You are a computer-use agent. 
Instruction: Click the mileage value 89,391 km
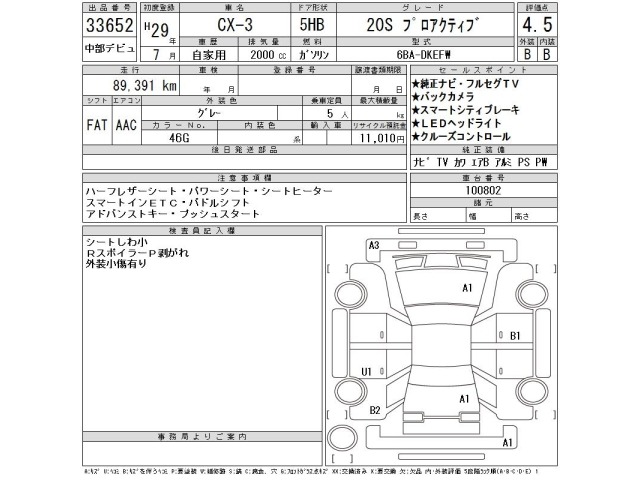[x=145, y=86]
